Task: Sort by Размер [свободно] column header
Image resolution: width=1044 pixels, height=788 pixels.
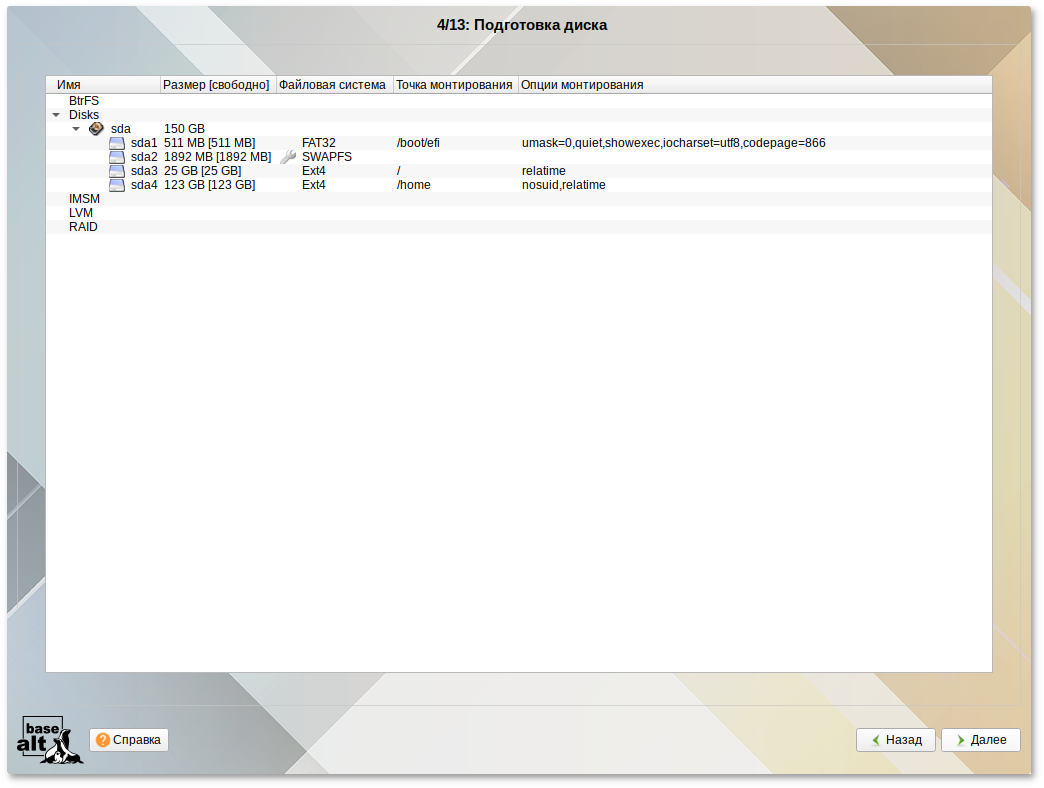Action: 216,85
